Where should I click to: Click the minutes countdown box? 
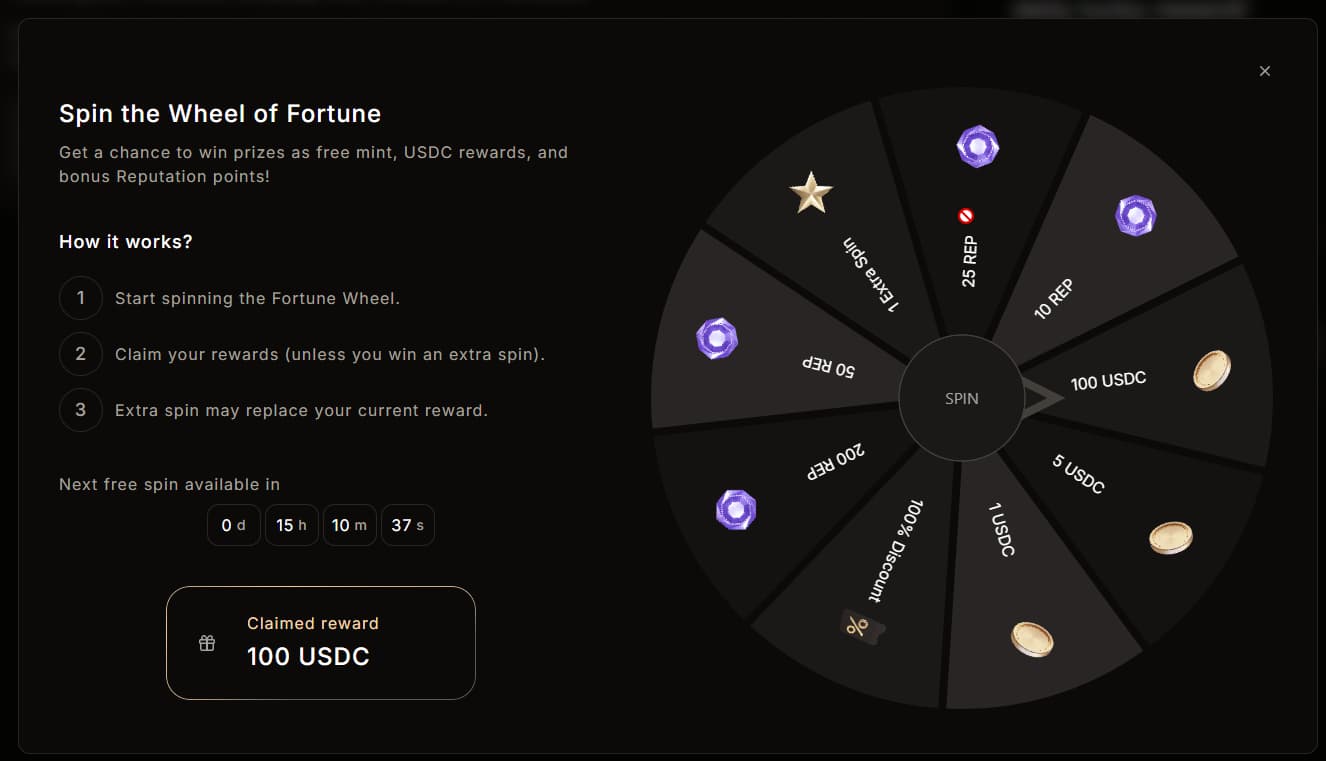click(349, 525)
